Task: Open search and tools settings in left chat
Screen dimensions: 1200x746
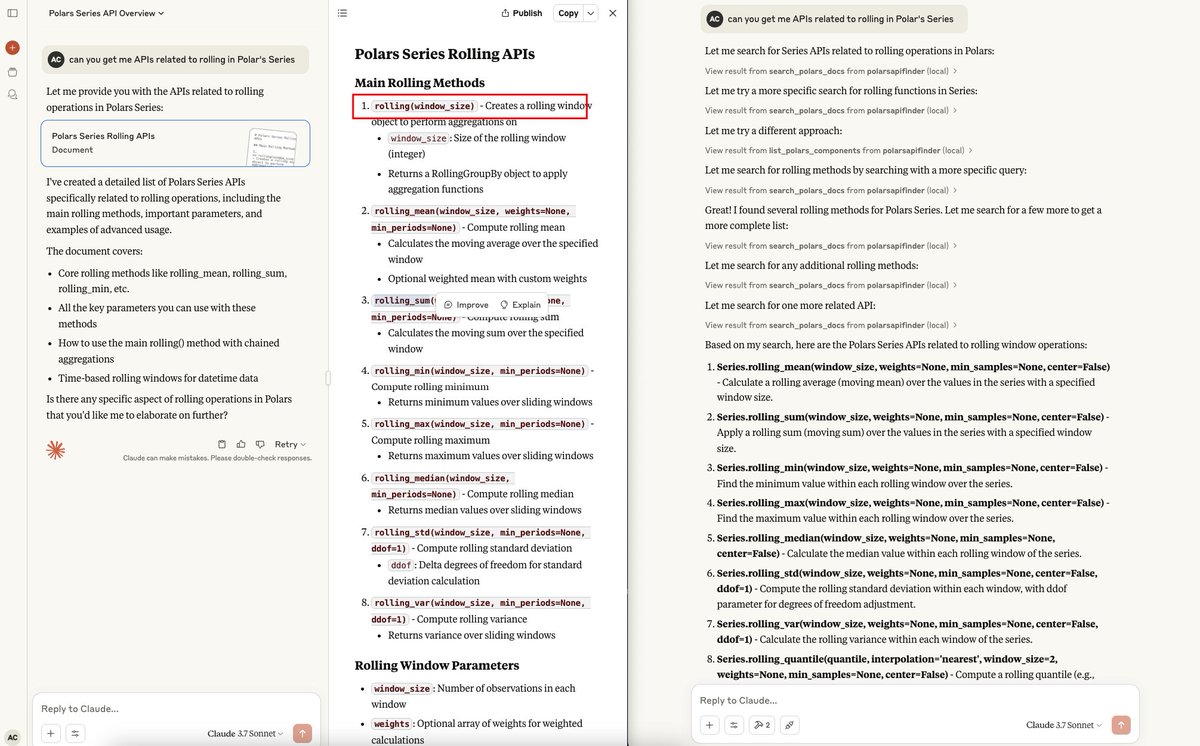Action: click(75, 733)
